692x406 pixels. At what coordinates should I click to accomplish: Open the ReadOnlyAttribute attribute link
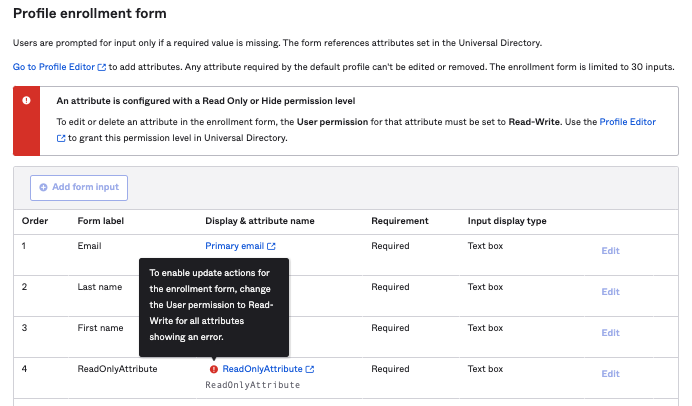click(262, 369)
